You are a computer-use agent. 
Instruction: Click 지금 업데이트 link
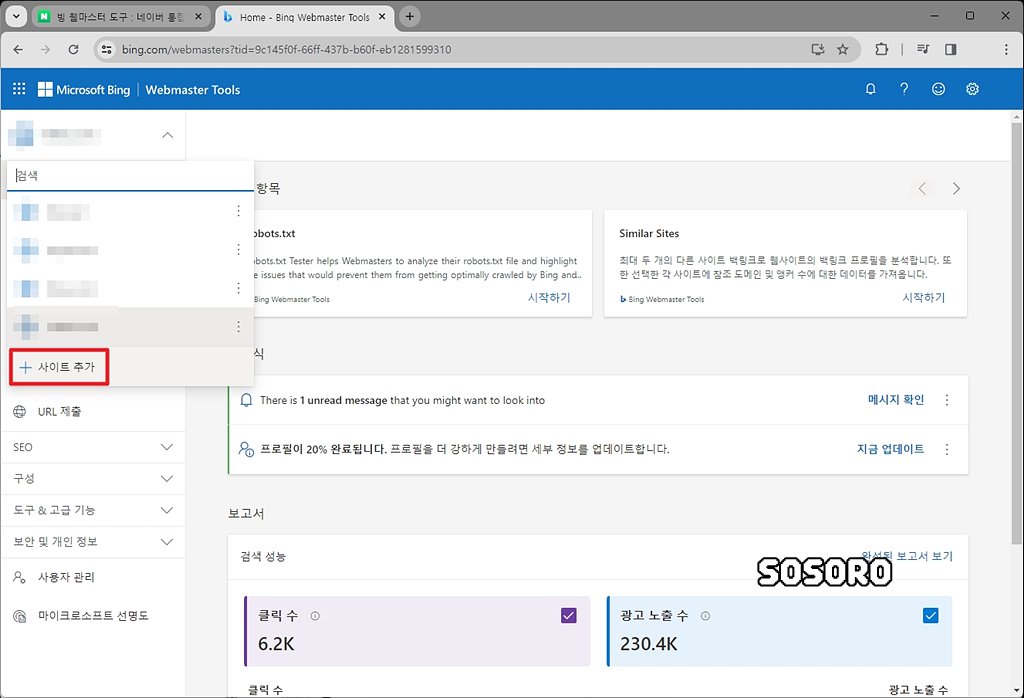(x=890, y=449)
